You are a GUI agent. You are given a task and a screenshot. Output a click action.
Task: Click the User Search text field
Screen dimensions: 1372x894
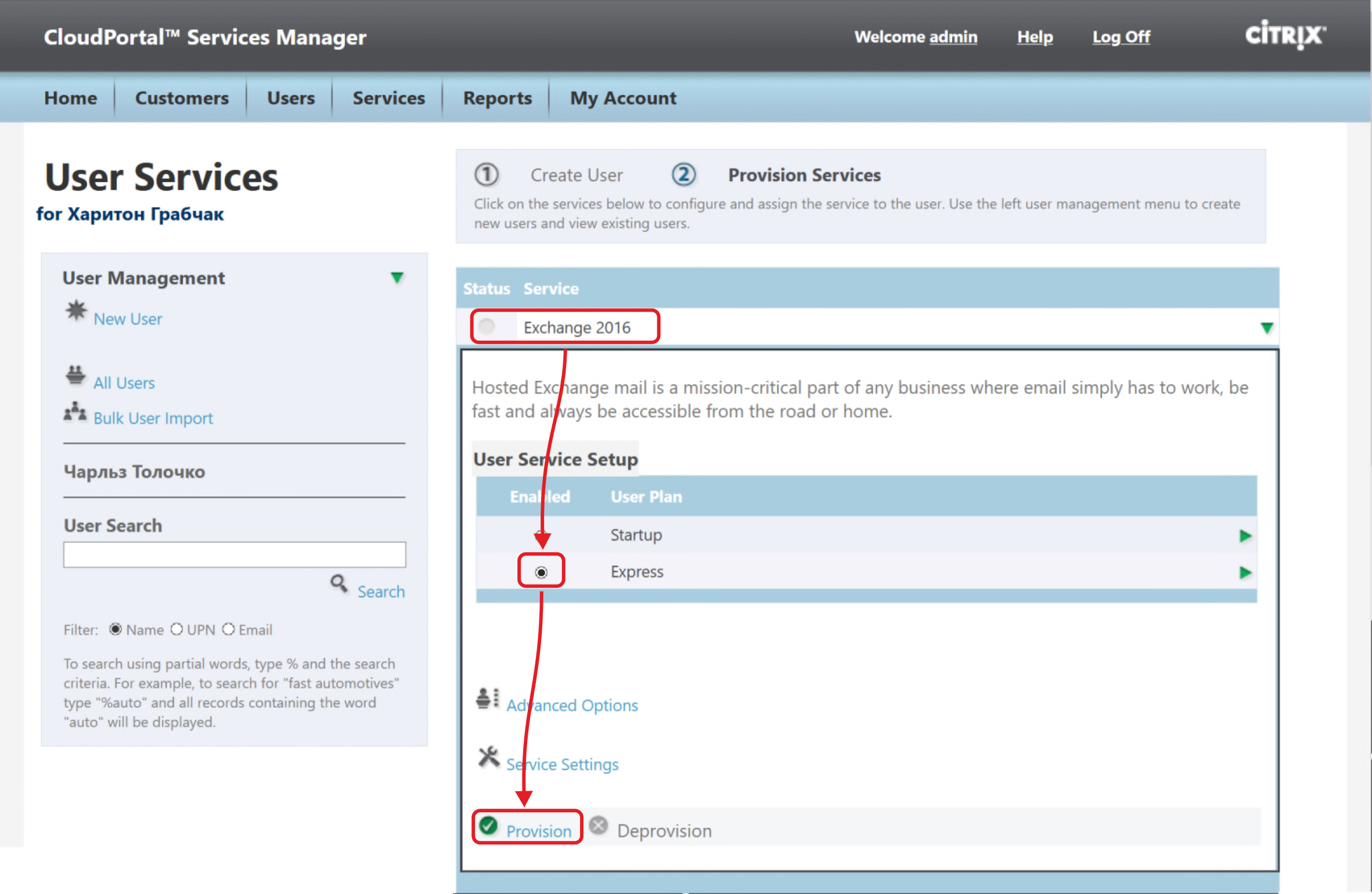235,554
